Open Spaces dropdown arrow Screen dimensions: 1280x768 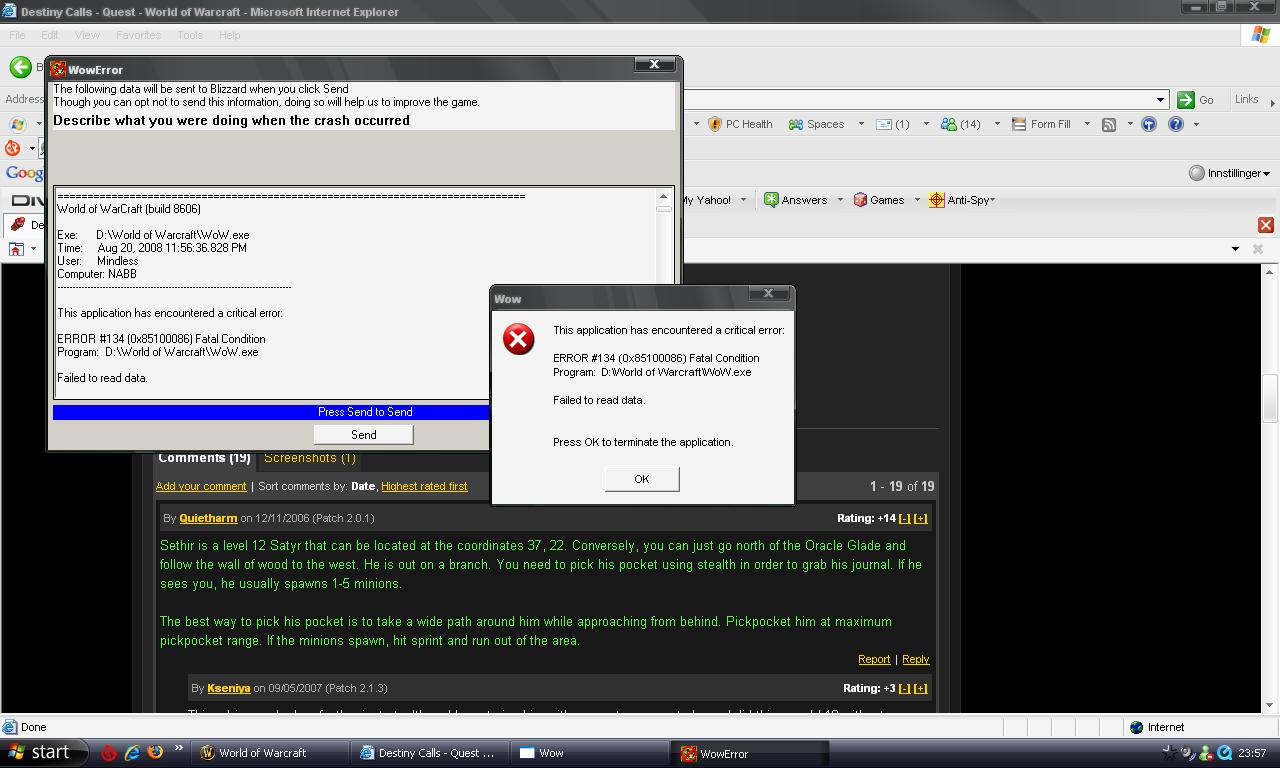click(x=861, y=124)
